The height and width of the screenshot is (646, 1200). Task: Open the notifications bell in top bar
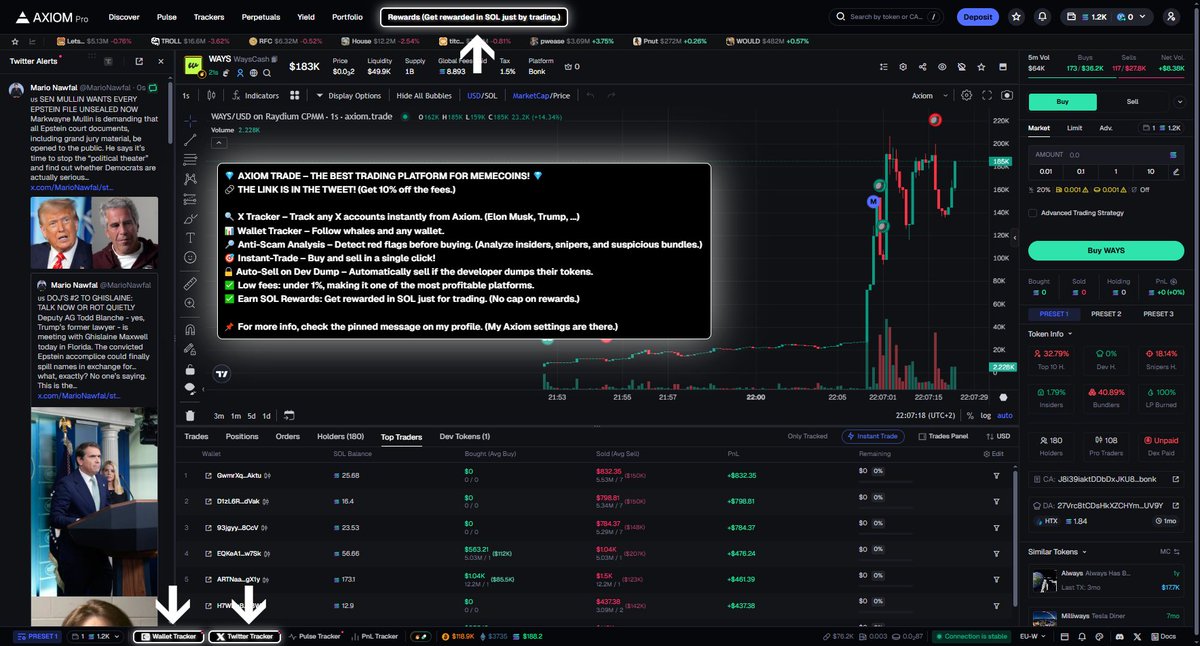(x=1043, y=17)
